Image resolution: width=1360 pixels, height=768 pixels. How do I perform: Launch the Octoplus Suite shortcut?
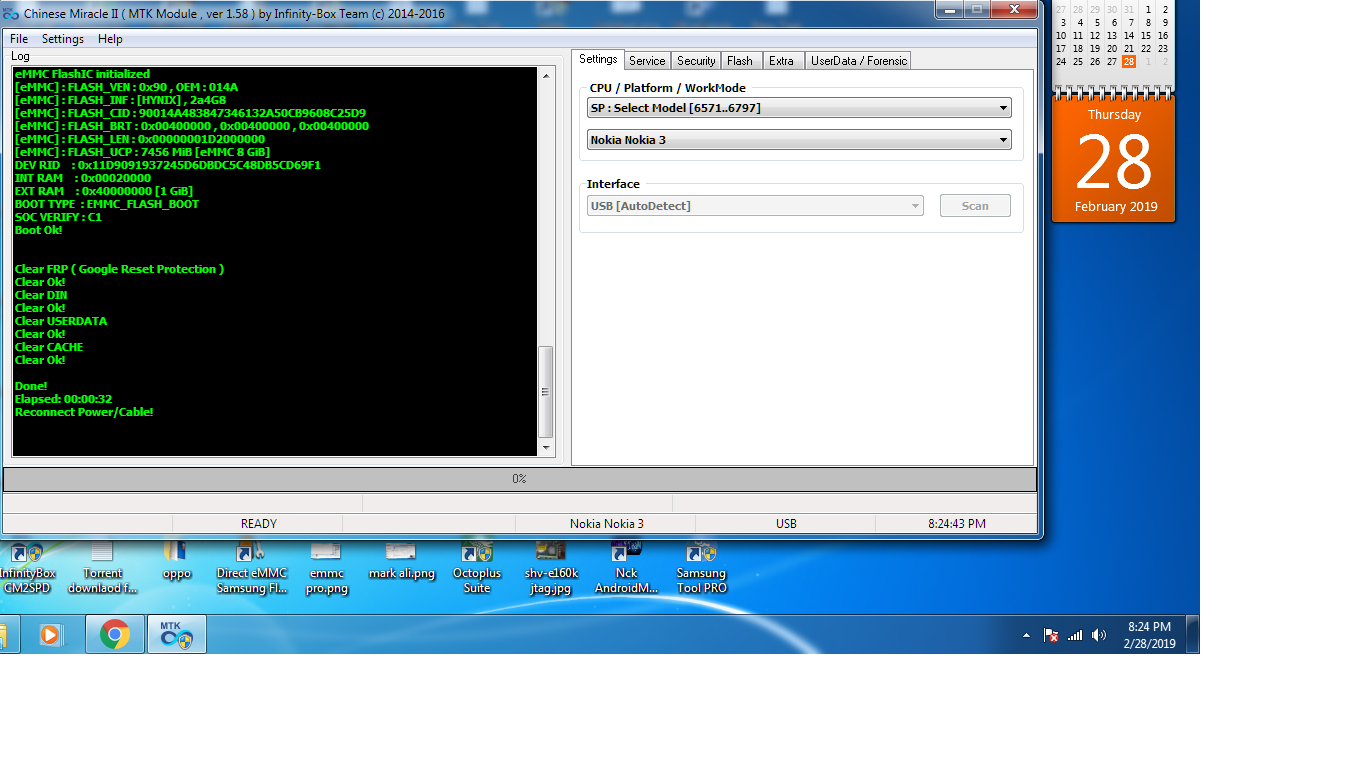pos(476,568)
